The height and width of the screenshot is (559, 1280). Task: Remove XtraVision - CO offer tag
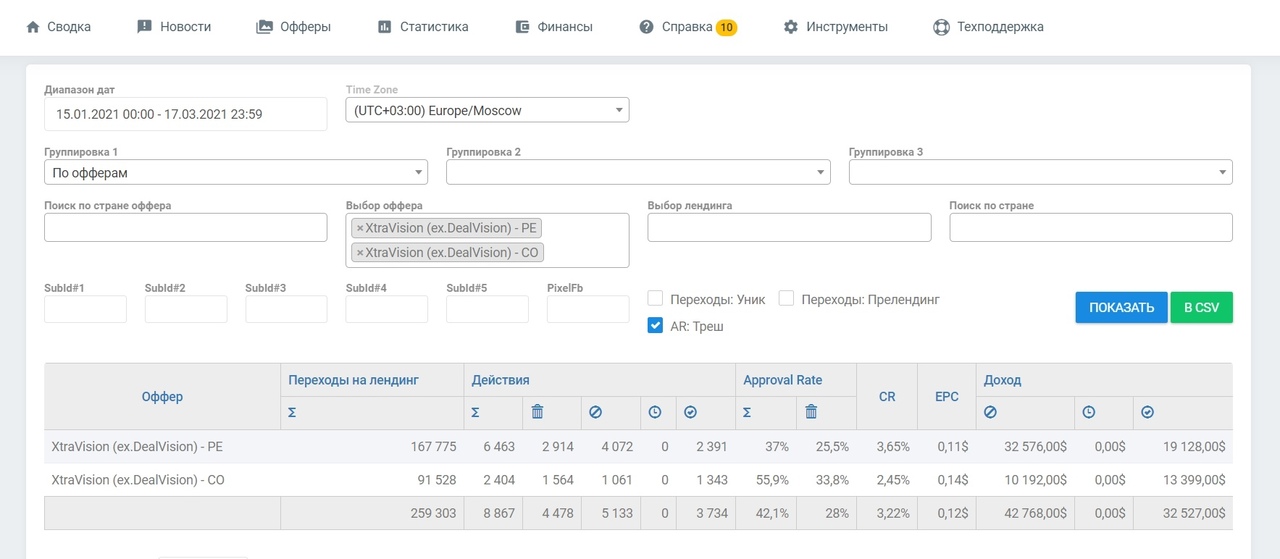pos(360,253)
